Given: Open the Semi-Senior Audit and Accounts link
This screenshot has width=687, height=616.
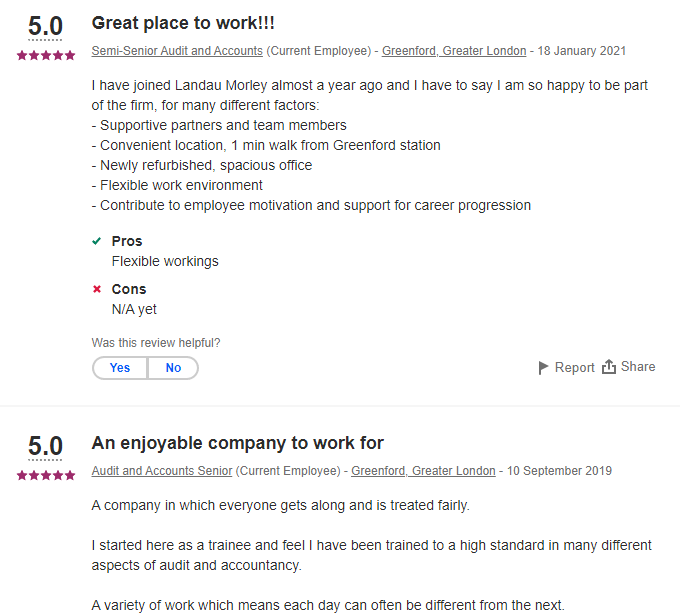Looking at the screenshot, I should point(177,50).
